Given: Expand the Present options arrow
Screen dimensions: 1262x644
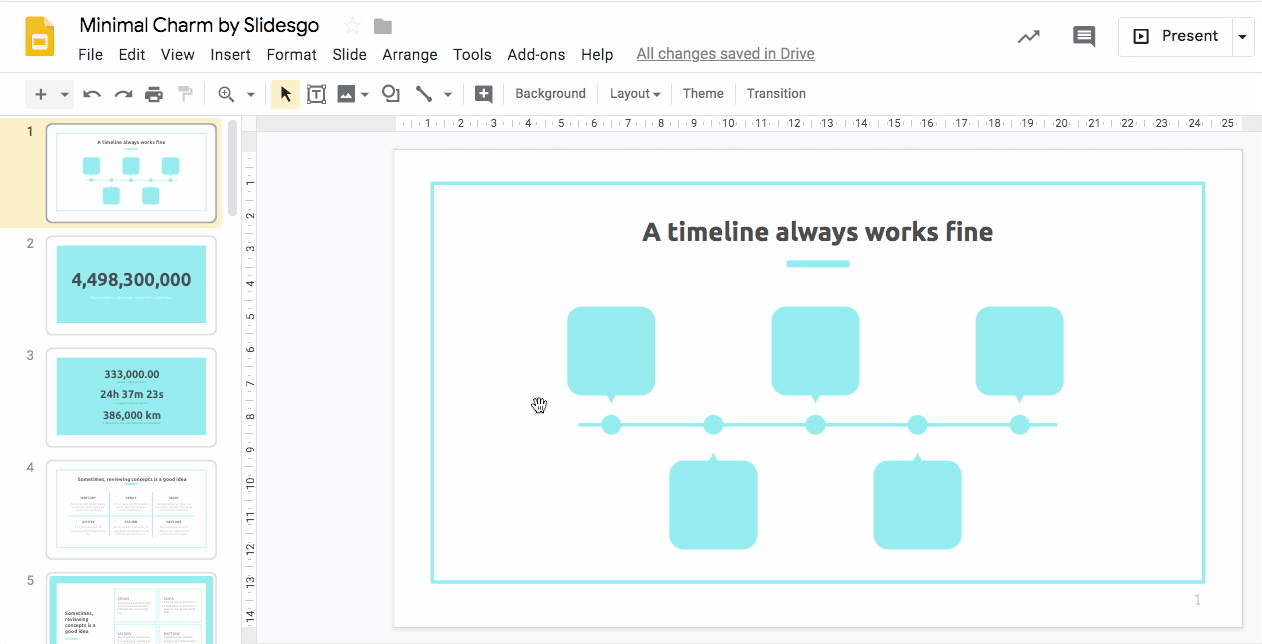Looking at the screenshot, I should point(1243,36).
